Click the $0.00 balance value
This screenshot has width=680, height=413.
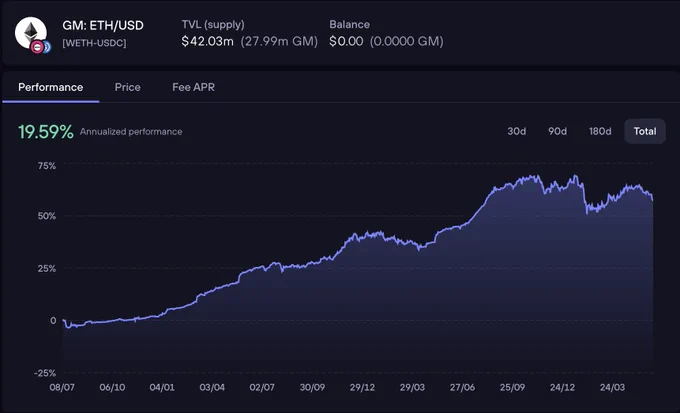pos(346,41)
